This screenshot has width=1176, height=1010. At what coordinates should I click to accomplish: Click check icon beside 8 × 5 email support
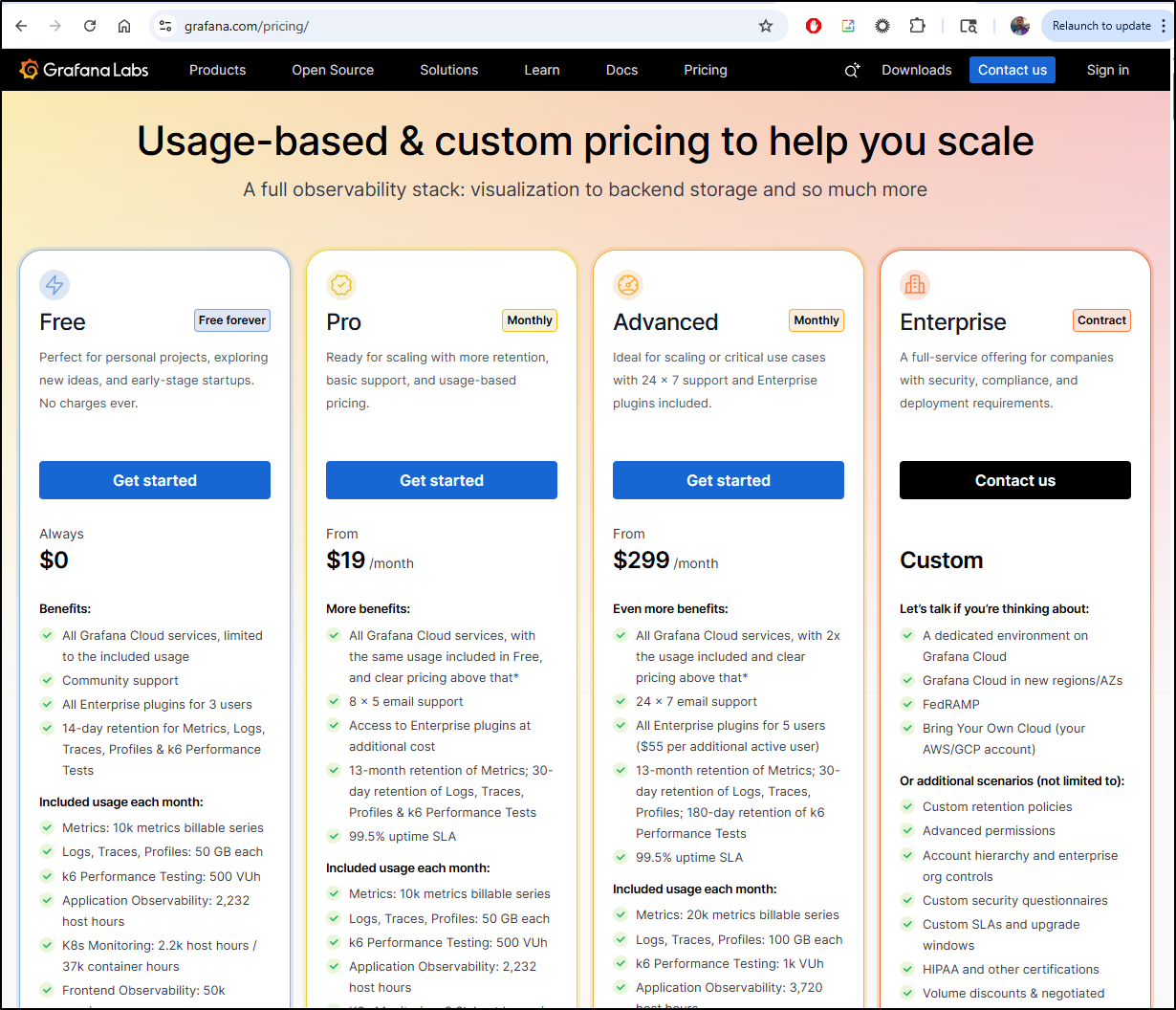[x=333, y=701]
